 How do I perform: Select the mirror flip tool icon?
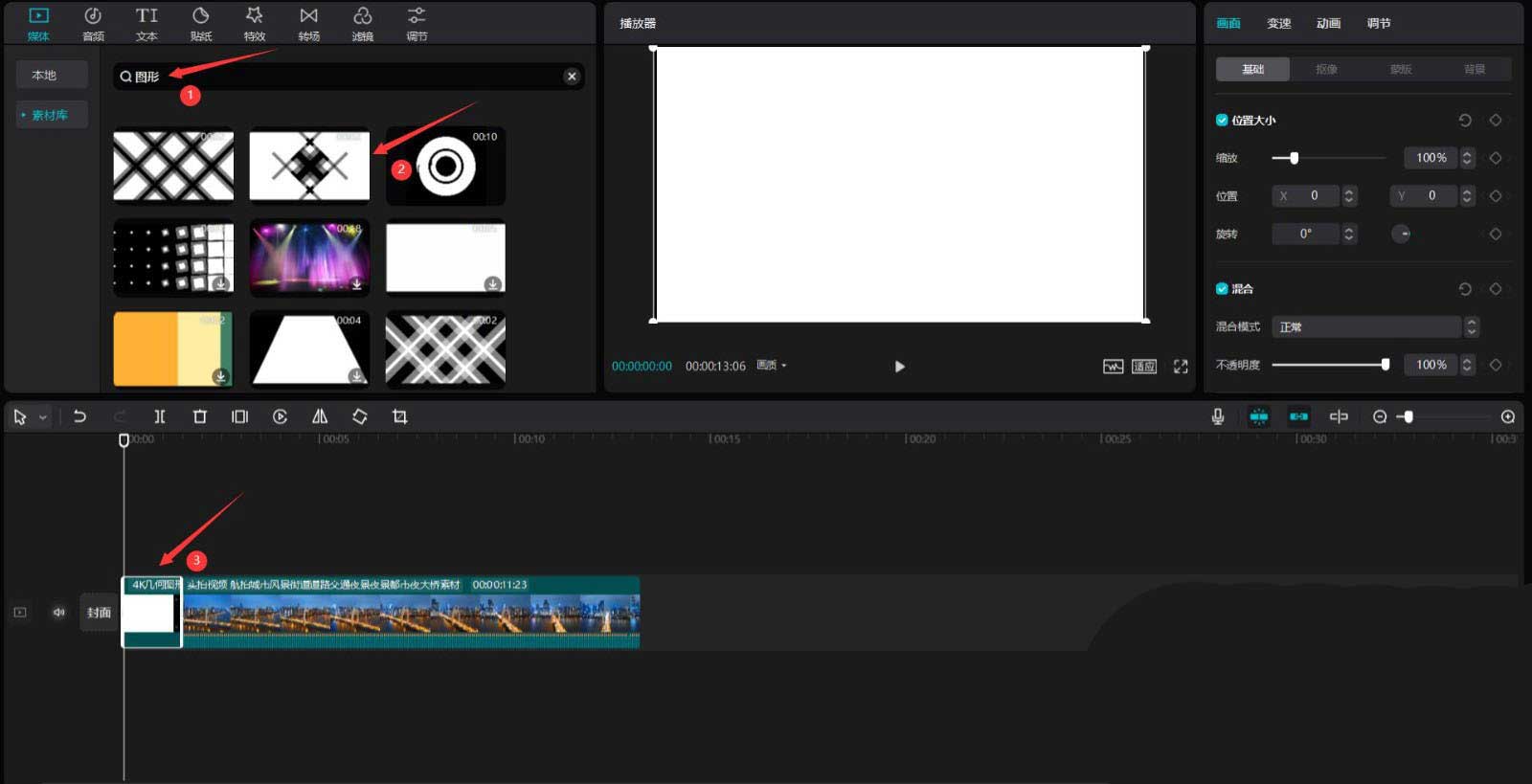320,416
